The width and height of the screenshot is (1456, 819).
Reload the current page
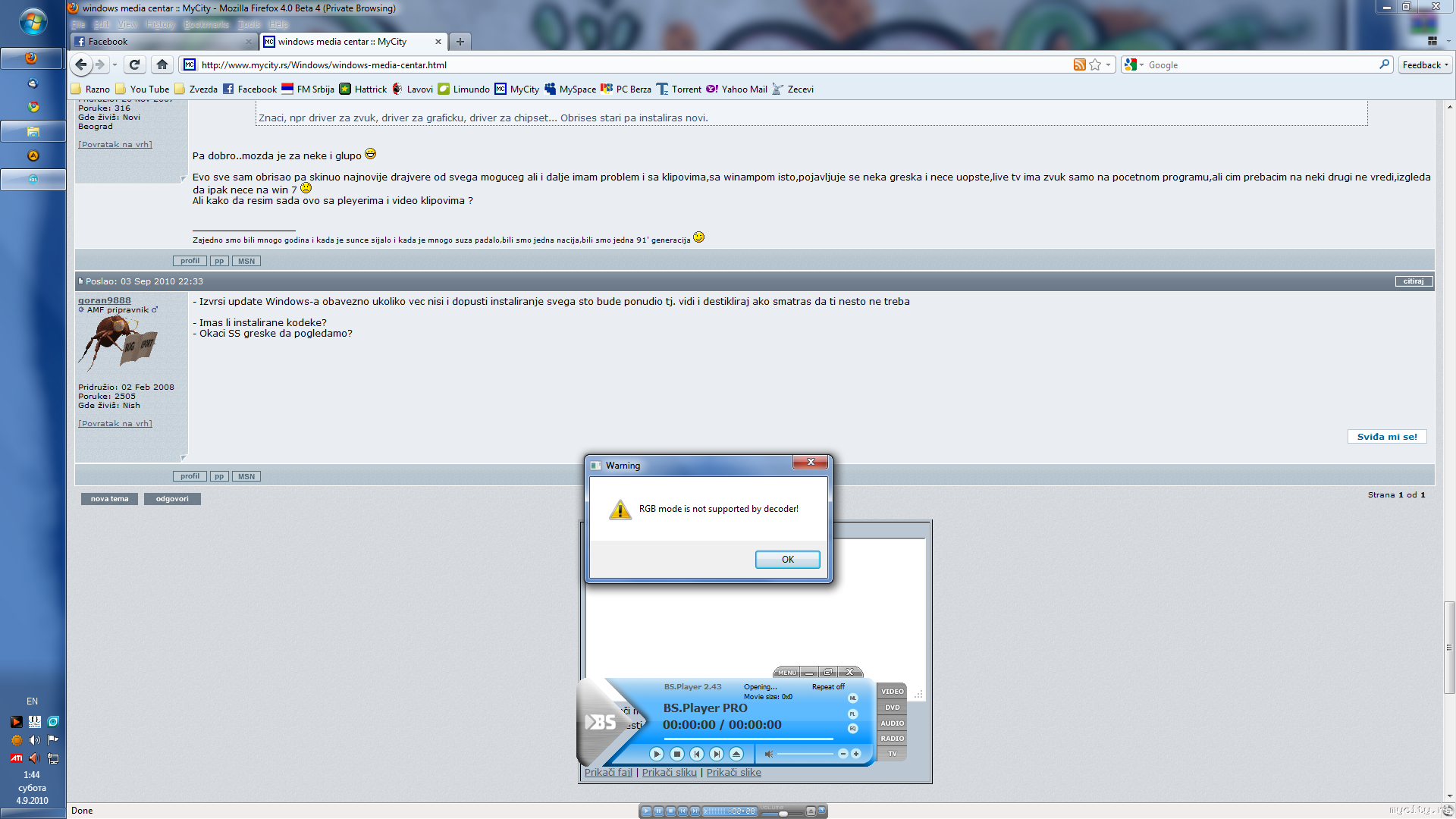(134, 65)
